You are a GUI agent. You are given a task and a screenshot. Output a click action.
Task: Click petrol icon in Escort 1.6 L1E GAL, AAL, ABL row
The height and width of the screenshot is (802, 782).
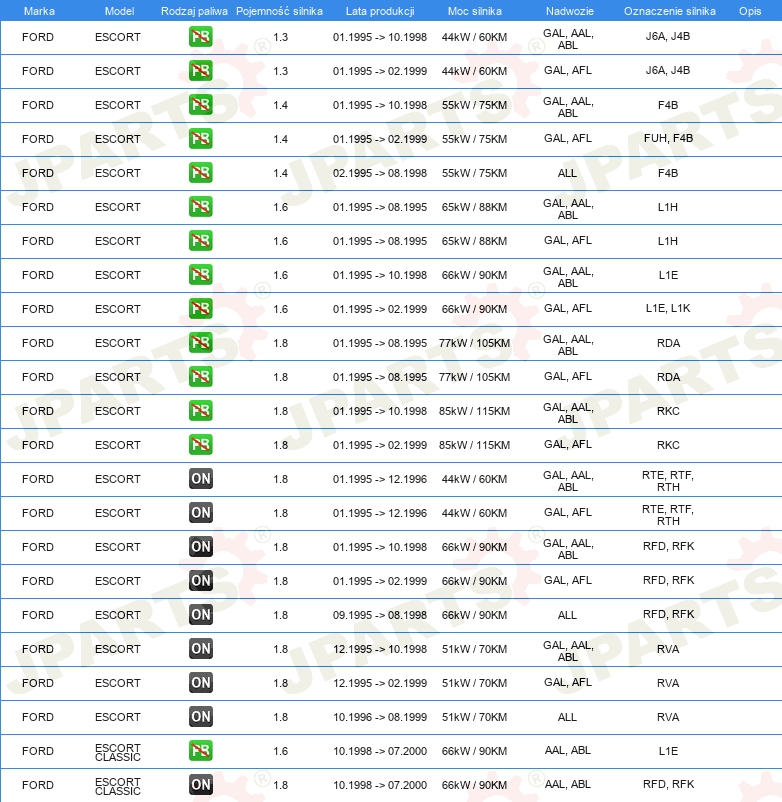coord(200,275)
